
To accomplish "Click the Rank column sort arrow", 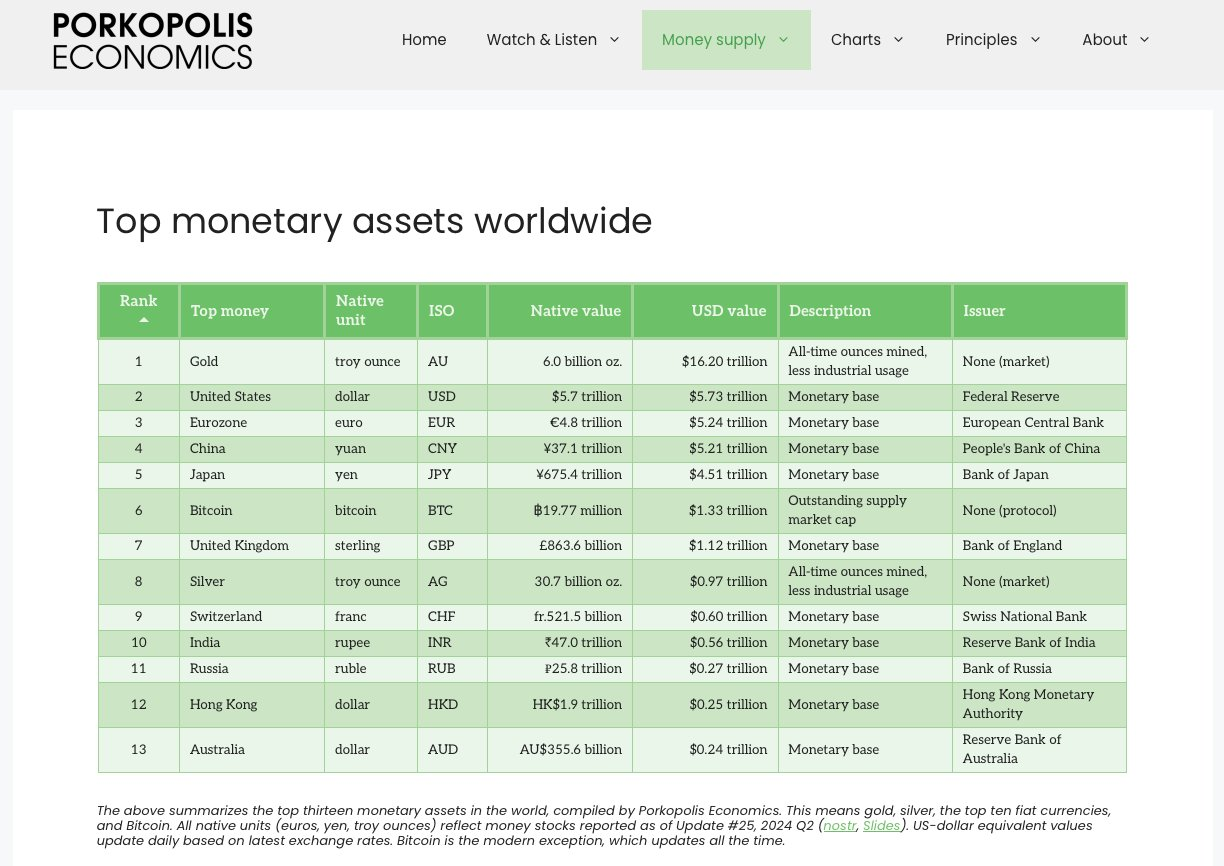I will [143, 320].
